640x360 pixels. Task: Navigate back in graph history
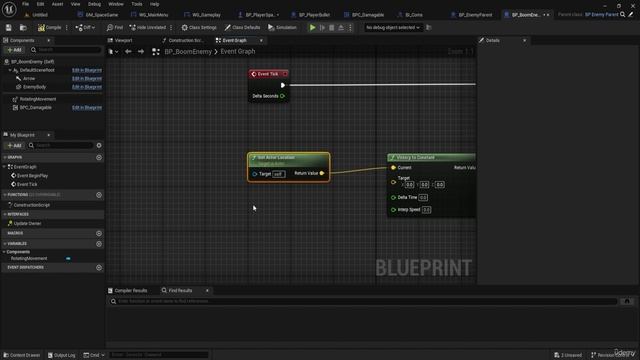click(x=128, y=51)
